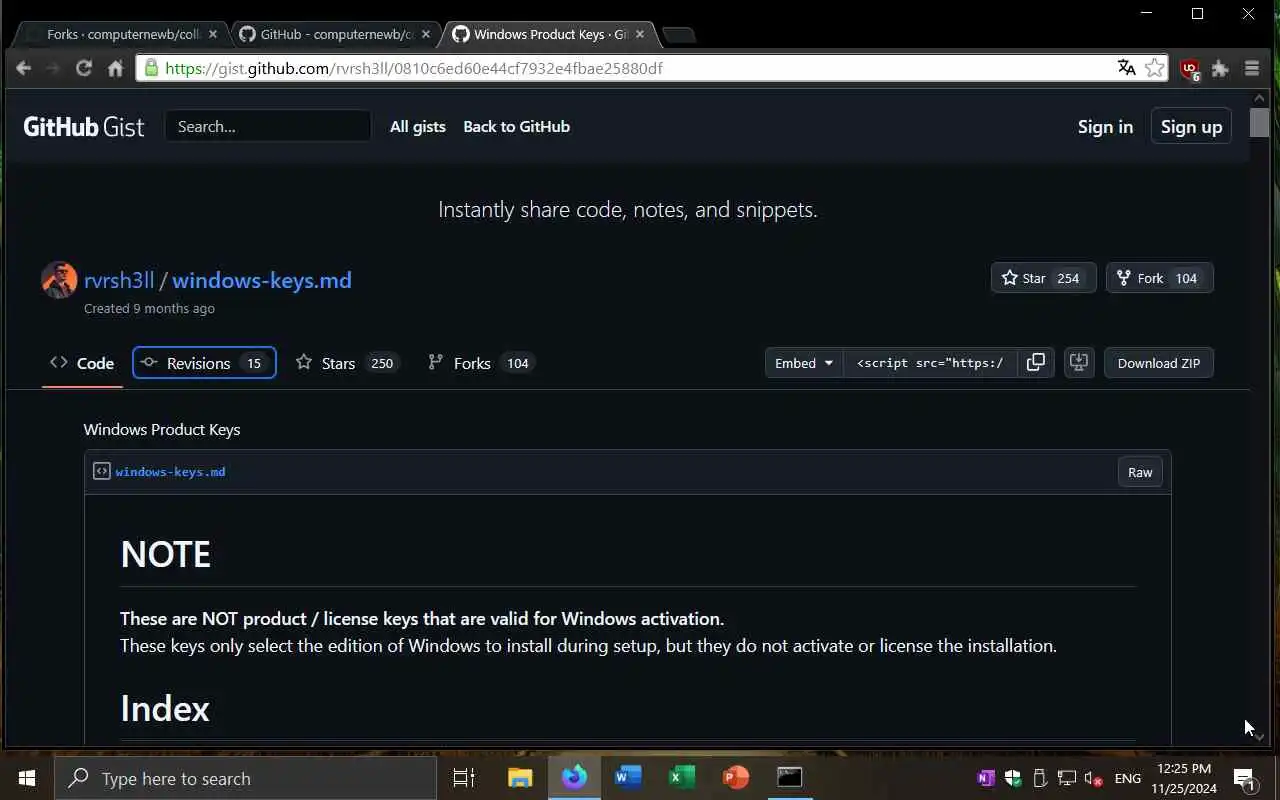Click the fork count 104 beside Fork

click(x=1186, y=278)
